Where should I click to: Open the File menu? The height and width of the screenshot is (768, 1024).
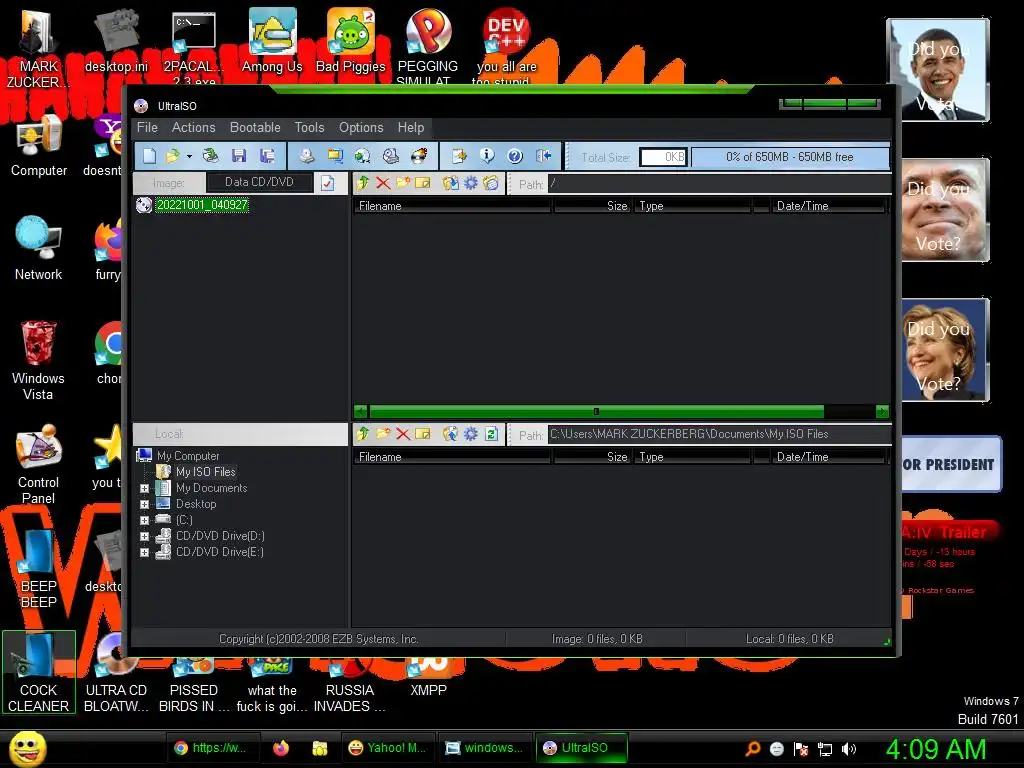click(147, 127)
